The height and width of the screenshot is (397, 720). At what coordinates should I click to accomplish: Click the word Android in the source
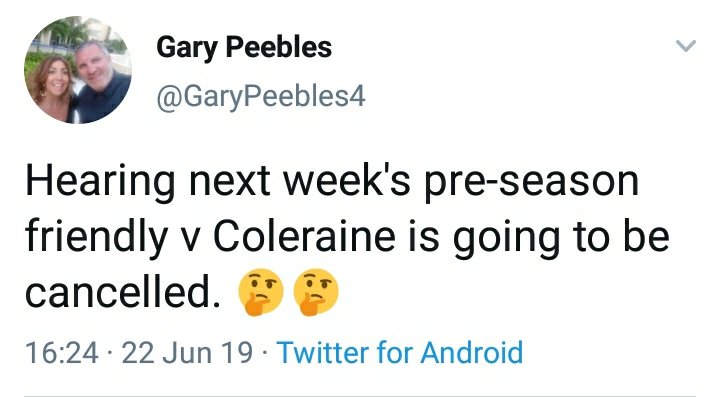472,352
